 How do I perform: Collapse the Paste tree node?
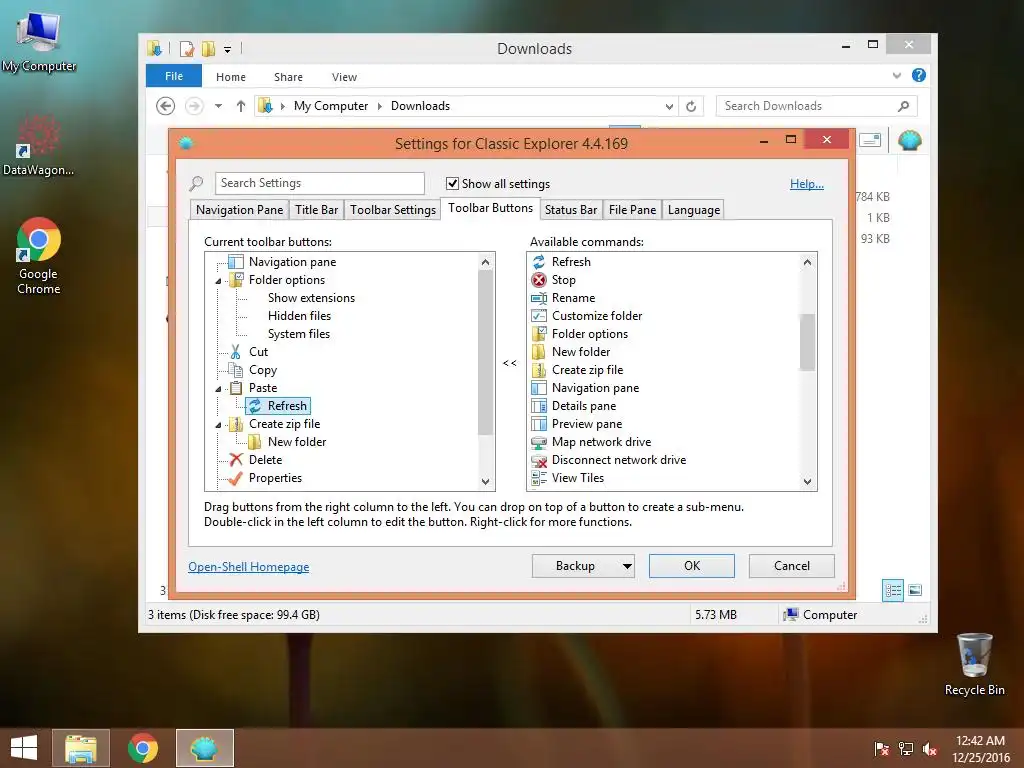[x=219, y=389]
